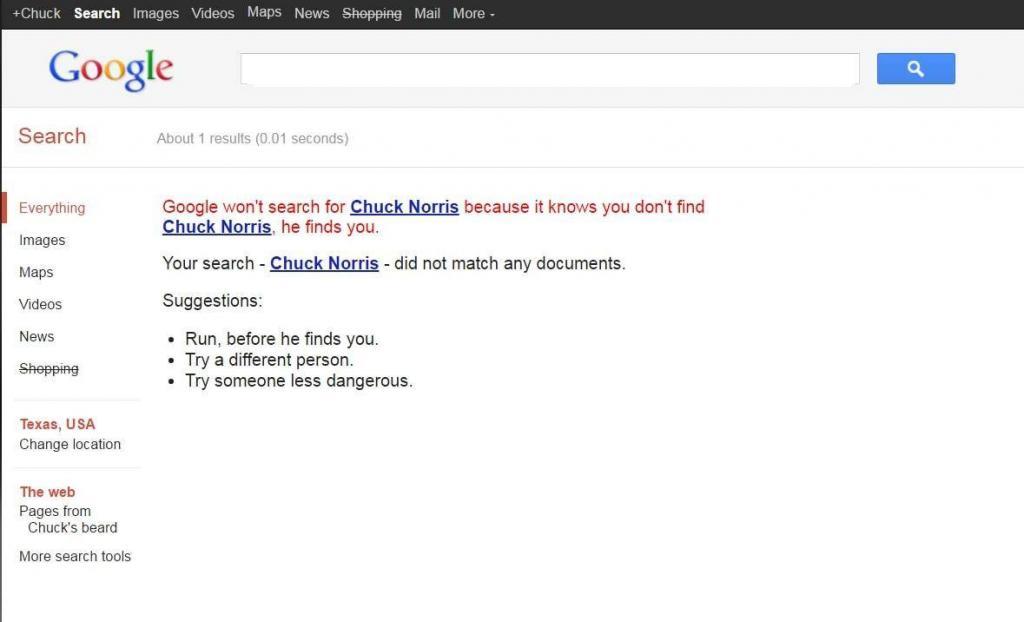Select Search in the top black bar

pyautogui.click(x=97, y=13)
